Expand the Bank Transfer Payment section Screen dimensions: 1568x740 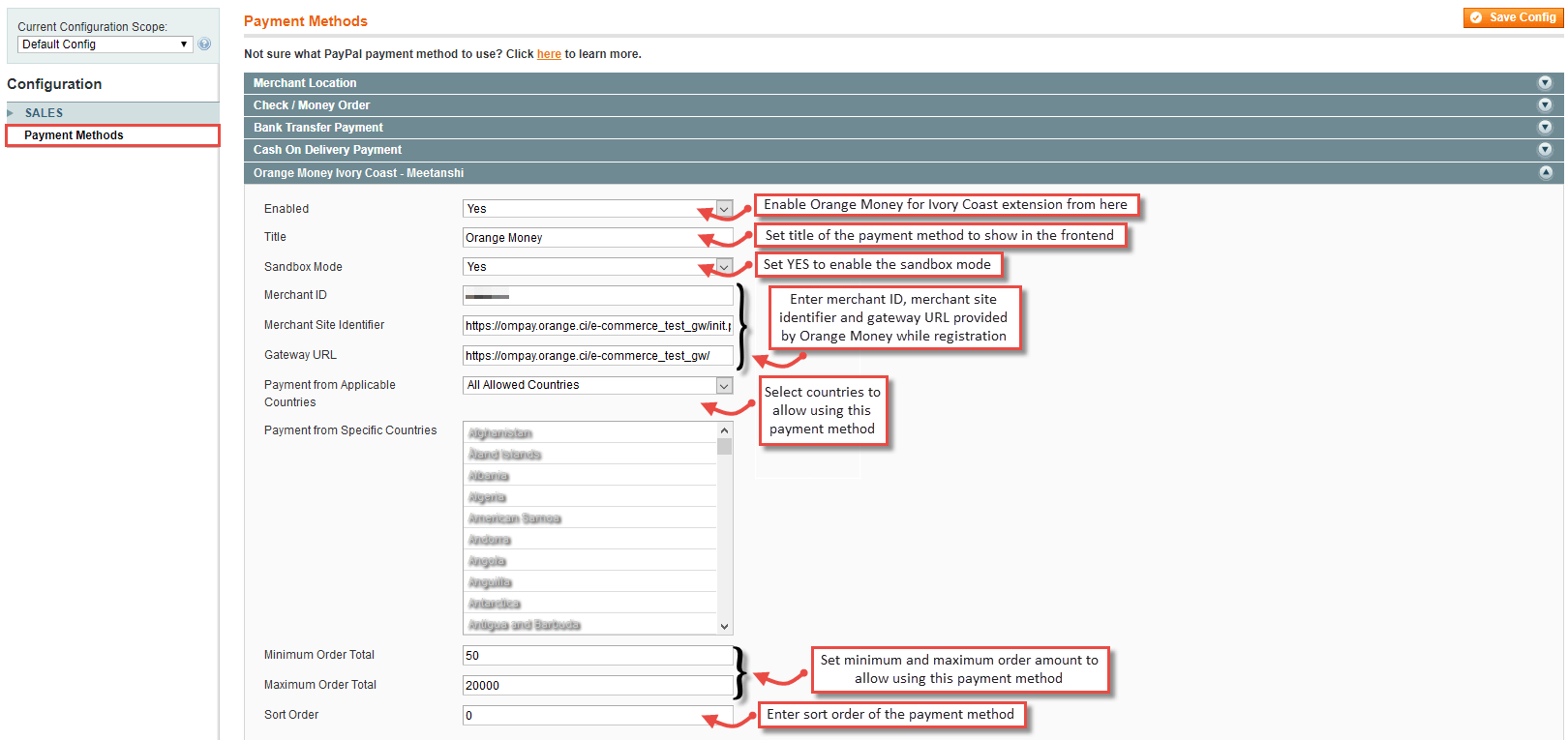[903, 128]
